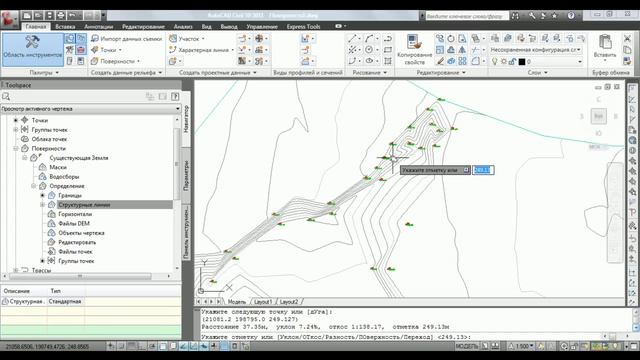Click the Стандартная cell in the type column
Viewport: 640px width, 360px height.
coord(65,301)
